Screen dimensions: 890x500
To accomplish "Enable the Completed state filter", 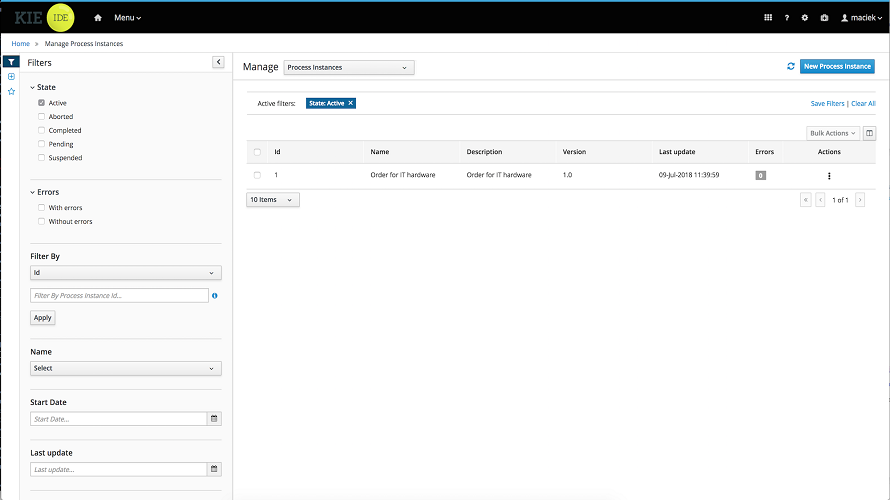I will (41, 130).
